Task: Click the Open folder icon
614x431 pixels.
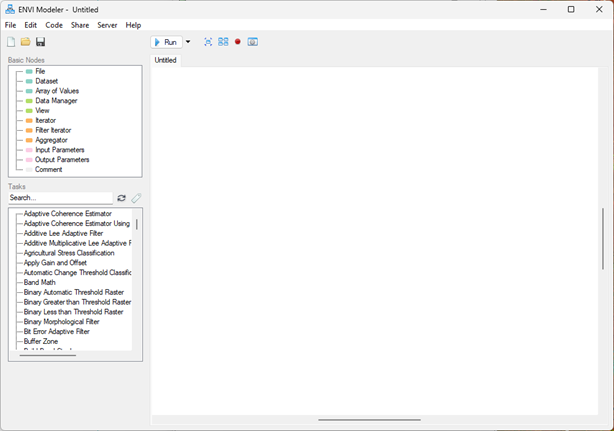Action: click(x=26, y=42)
